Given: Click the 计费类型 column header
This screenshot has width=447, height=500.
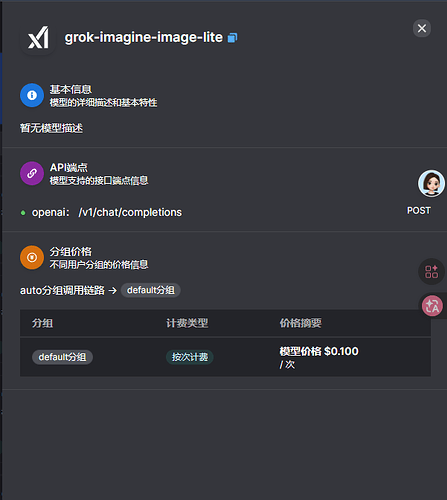Looking at the screenshot, I should click(x=187, y=323).
